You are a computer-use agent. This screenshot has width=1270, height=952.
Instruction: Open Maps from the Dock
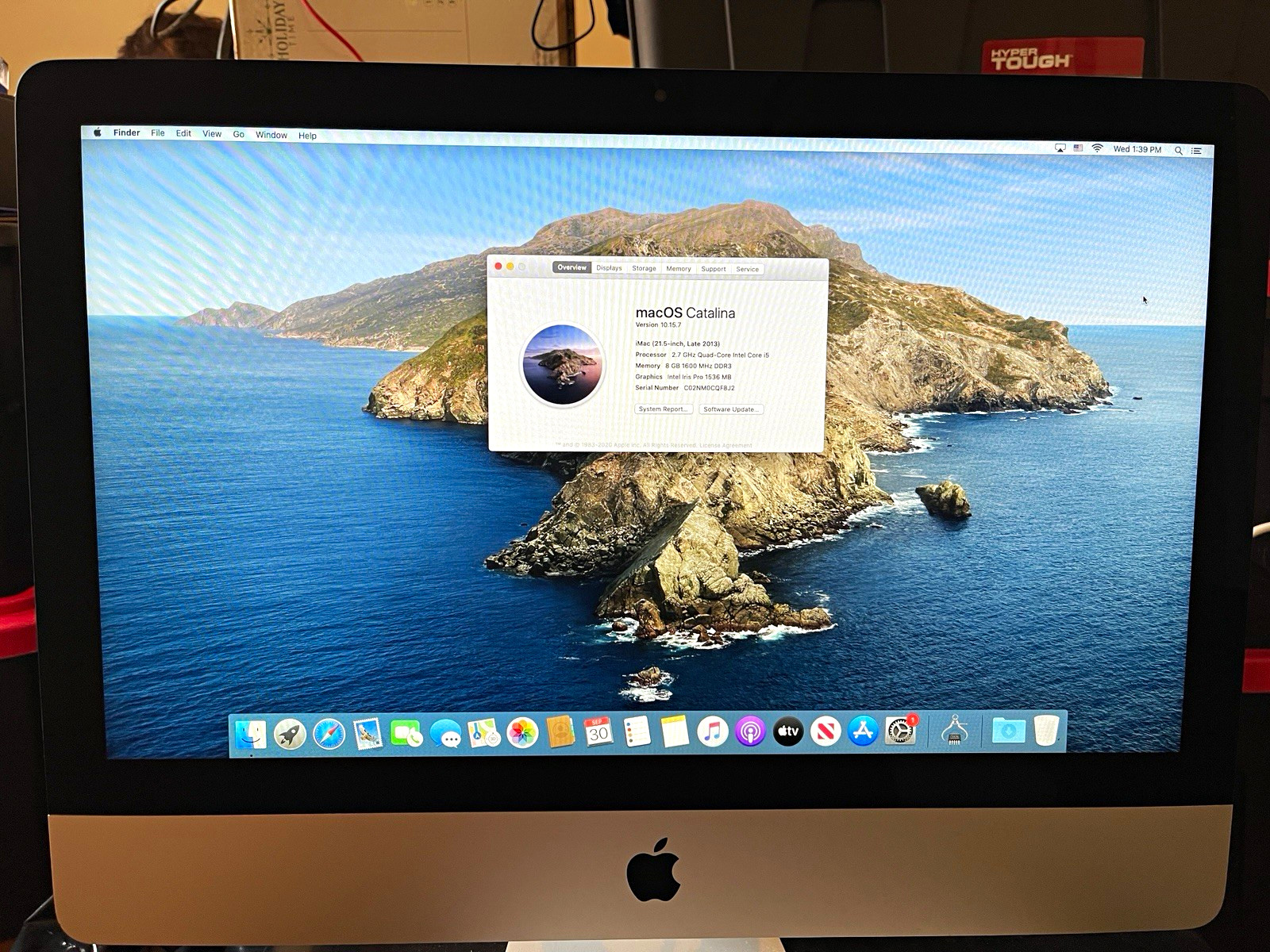click(483, 734)
